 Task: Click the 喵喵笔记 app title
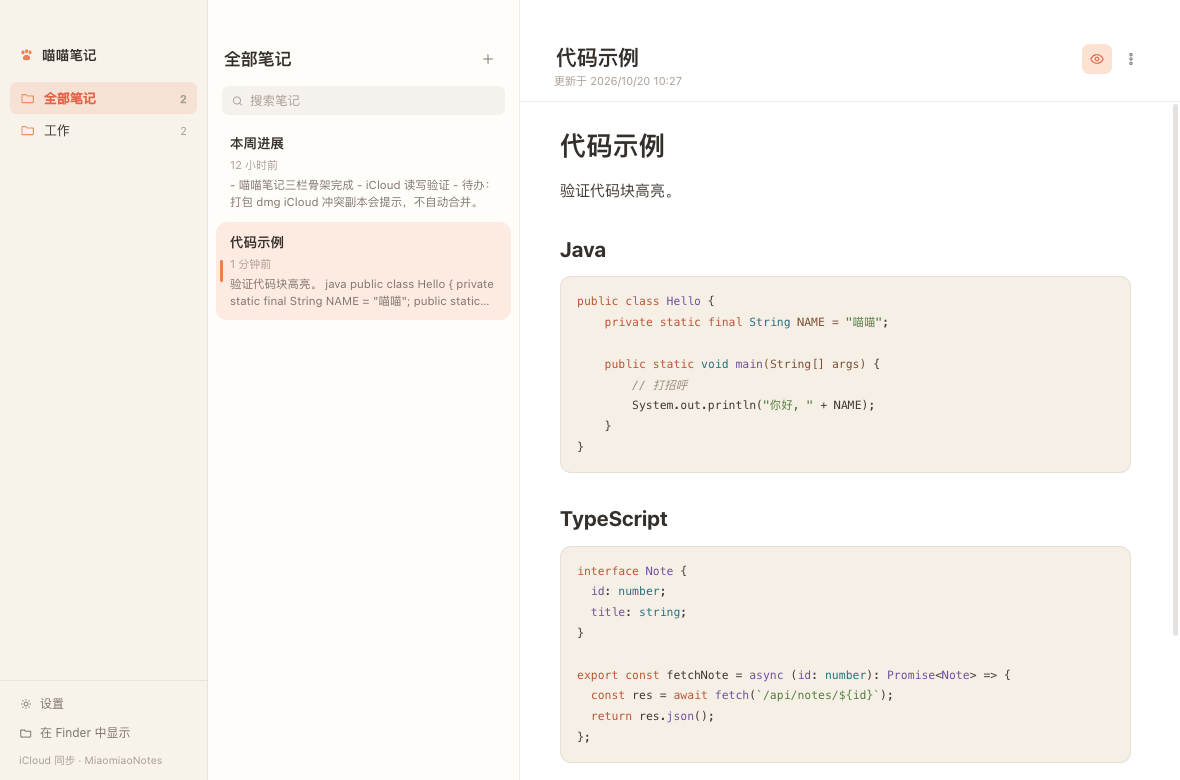69,55
